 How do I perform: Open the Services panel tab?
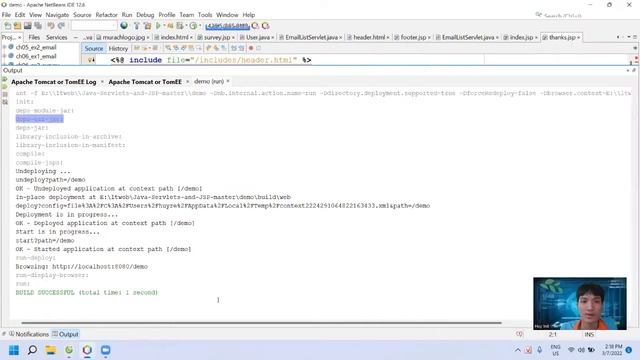(x=56, y=37)
